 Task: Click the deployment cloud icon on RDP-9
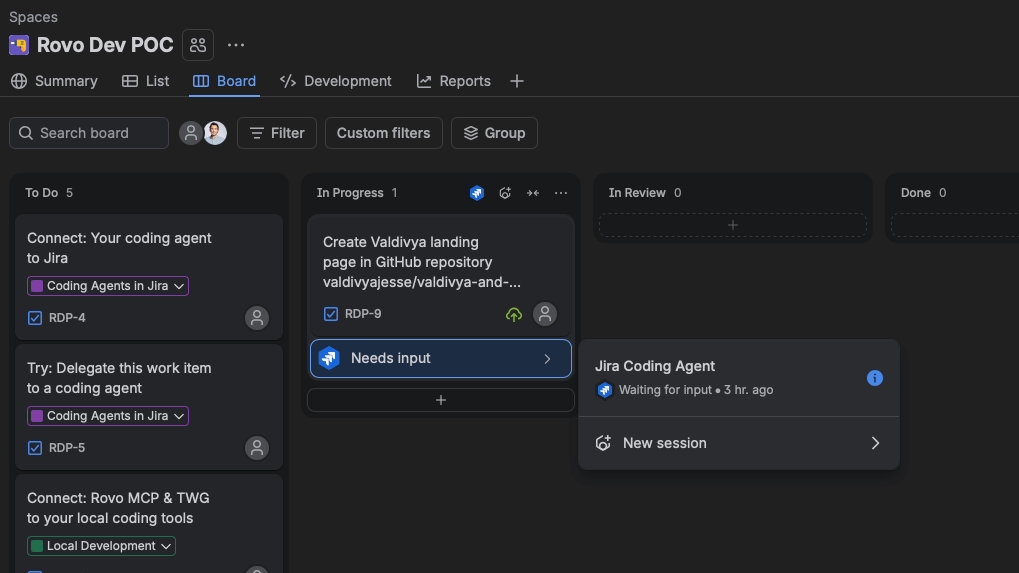513,314
